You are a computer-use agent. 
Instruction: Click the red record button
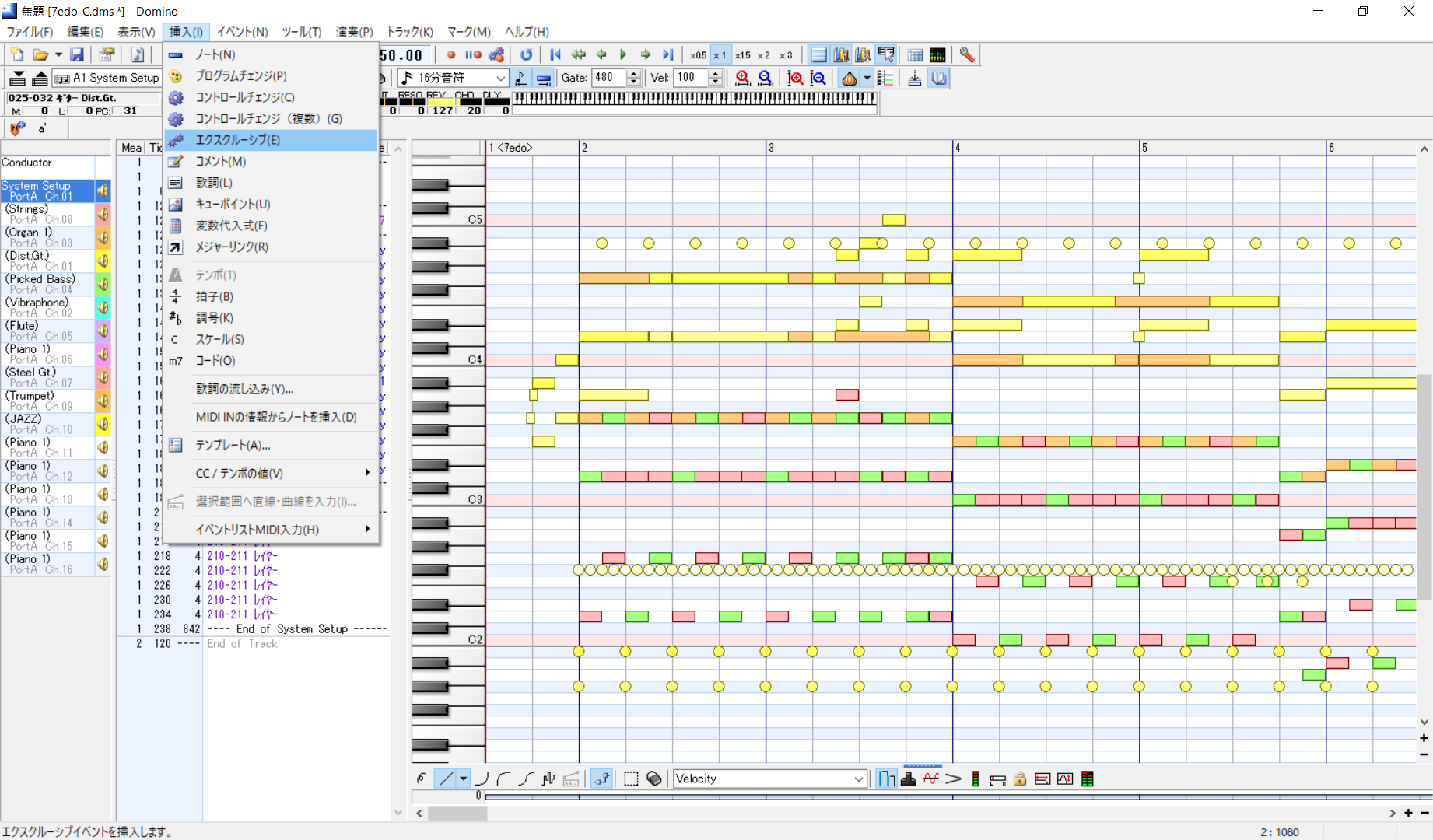click(450, 54)
